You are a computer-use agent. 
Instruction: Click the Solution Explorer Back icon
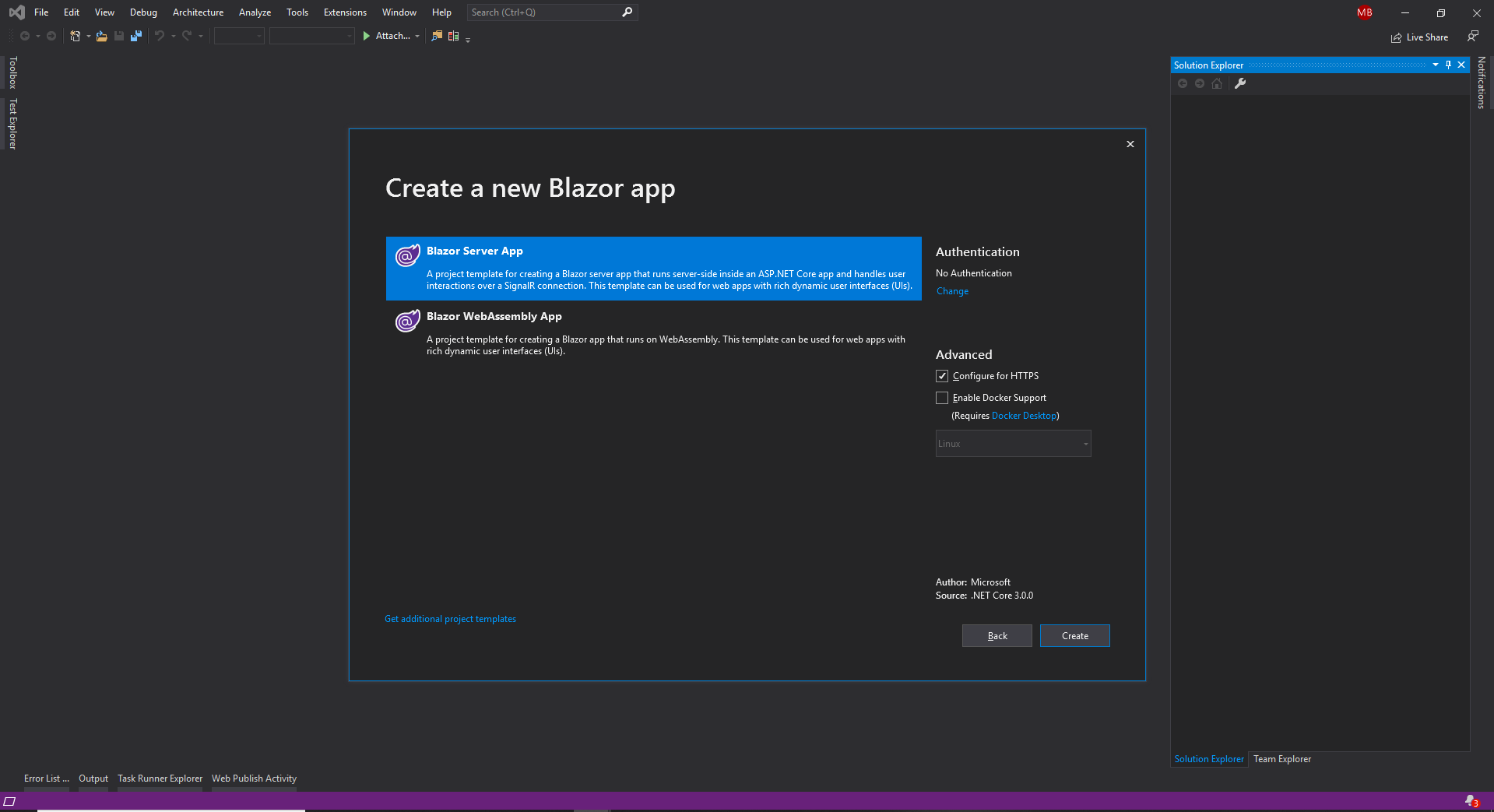[1183, 83]
